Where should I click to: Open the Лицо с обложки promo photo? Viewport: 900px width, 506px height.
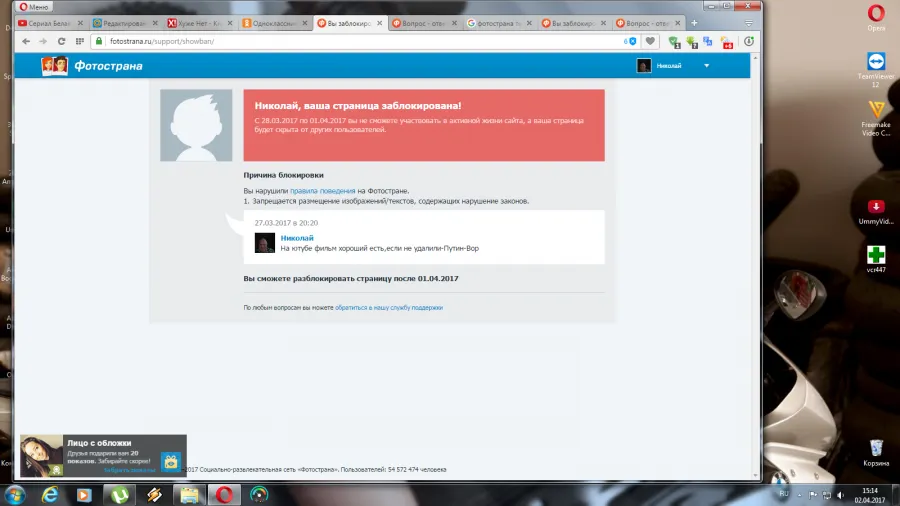41,456
